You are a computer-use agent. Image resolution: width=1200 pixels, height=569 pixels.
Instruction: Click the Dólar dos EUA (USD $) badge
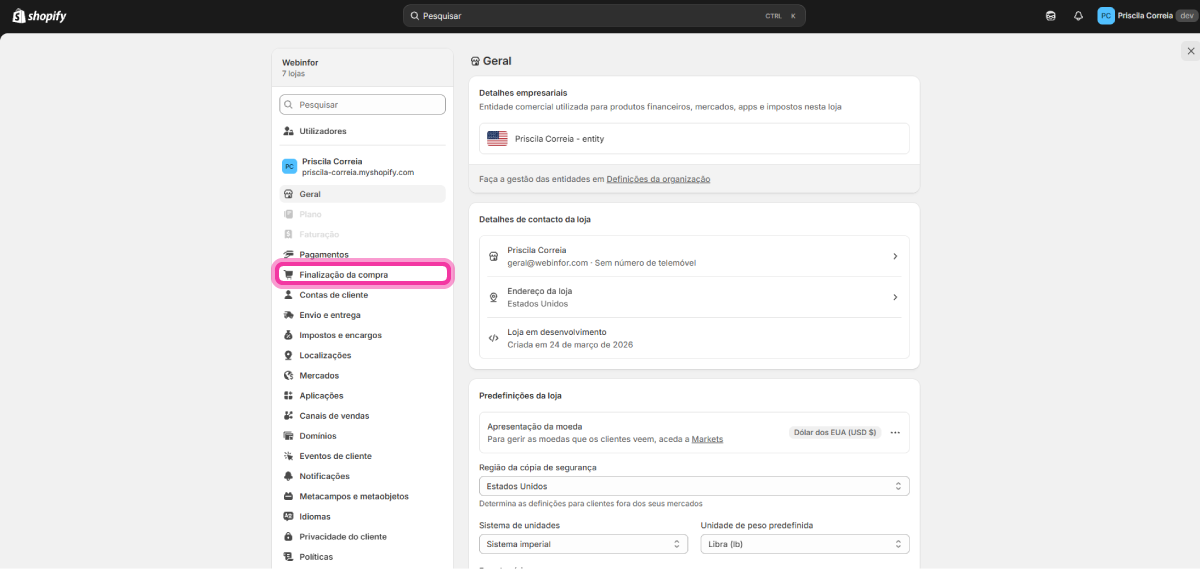point(835,433)
